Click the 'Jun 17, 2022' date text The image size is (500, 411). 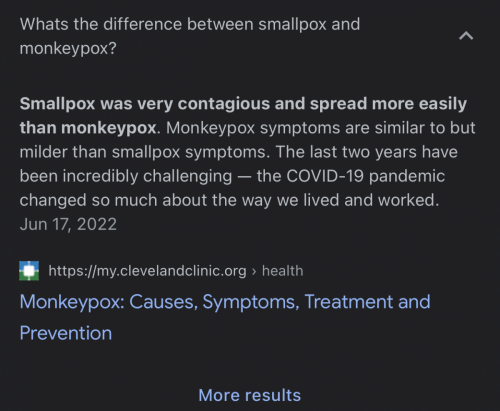pos(68,224)
